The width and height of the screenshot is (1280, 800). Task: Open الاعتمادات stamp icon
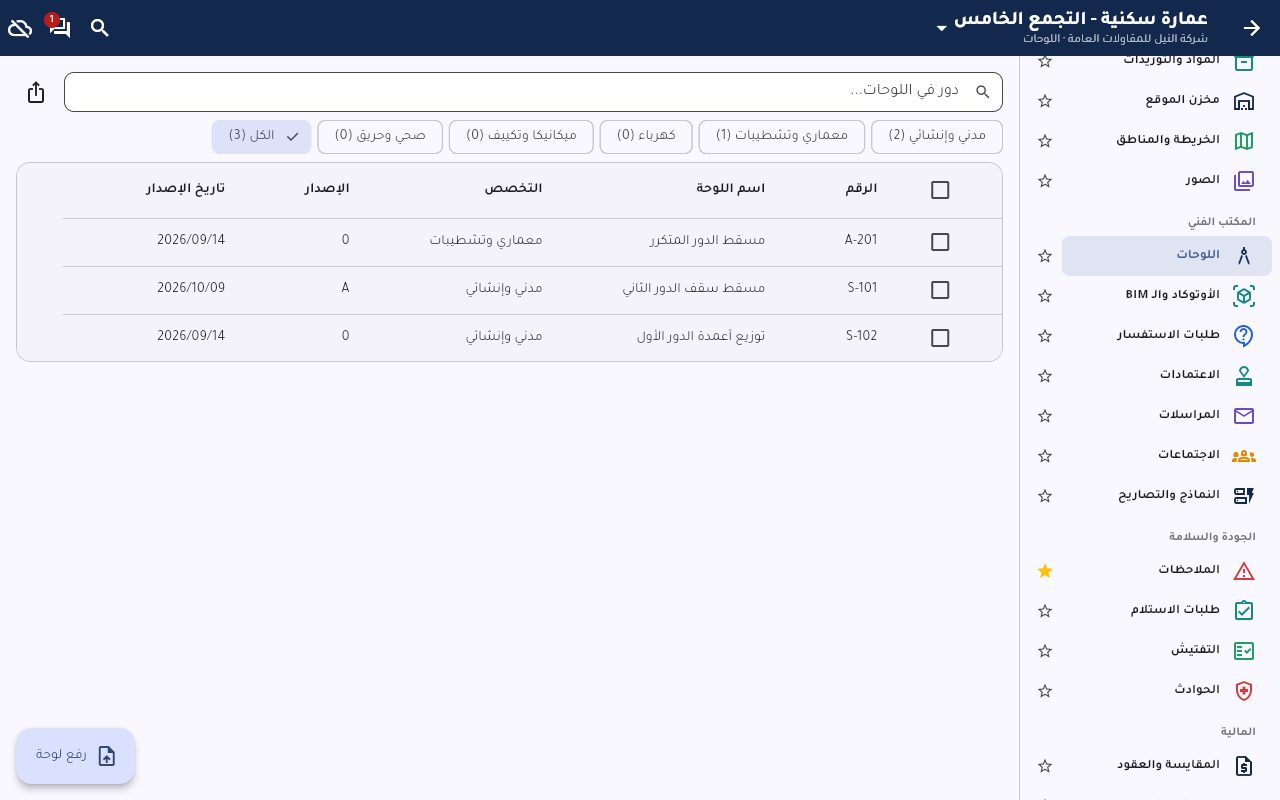pyautogui.click(x=1244, y=376)
